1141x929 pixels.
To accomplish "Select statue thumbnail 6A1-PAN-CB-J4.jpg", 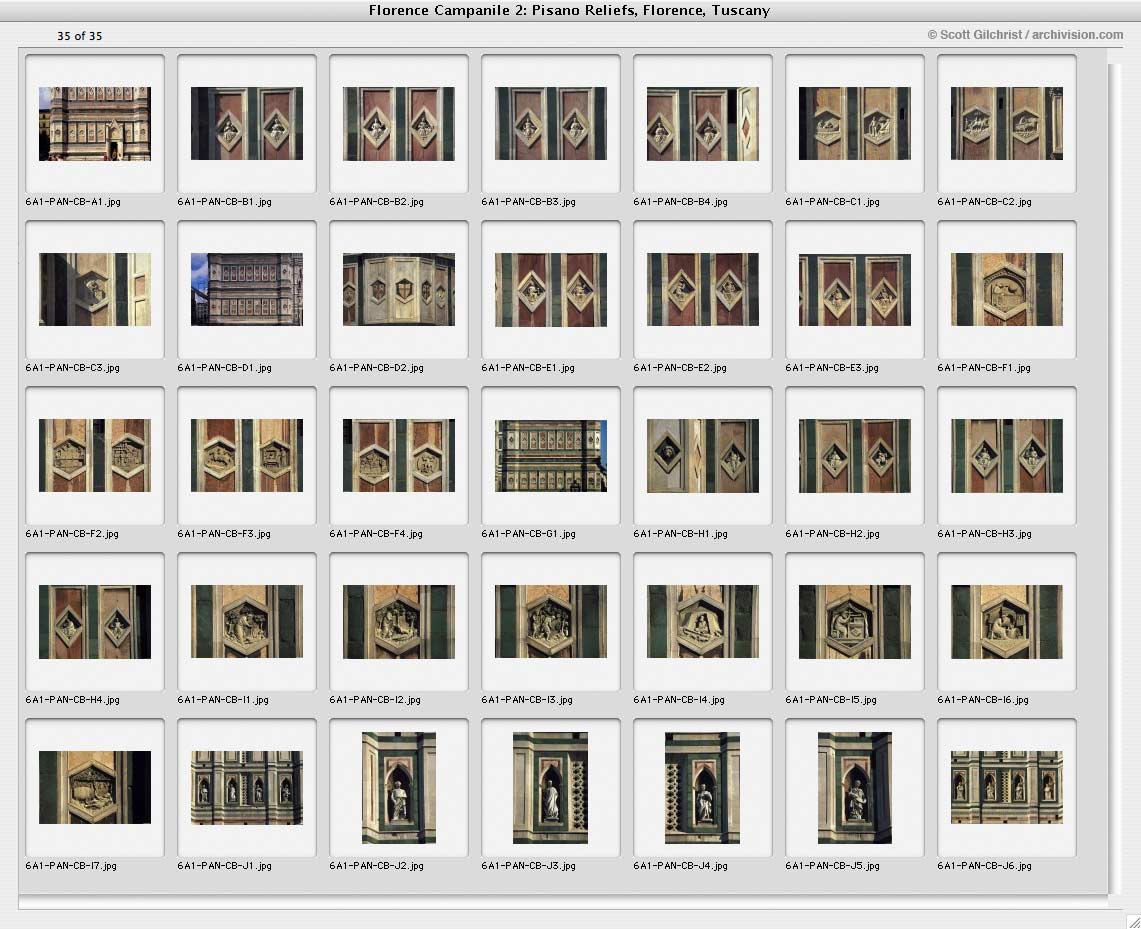I will tap(702, 788).
